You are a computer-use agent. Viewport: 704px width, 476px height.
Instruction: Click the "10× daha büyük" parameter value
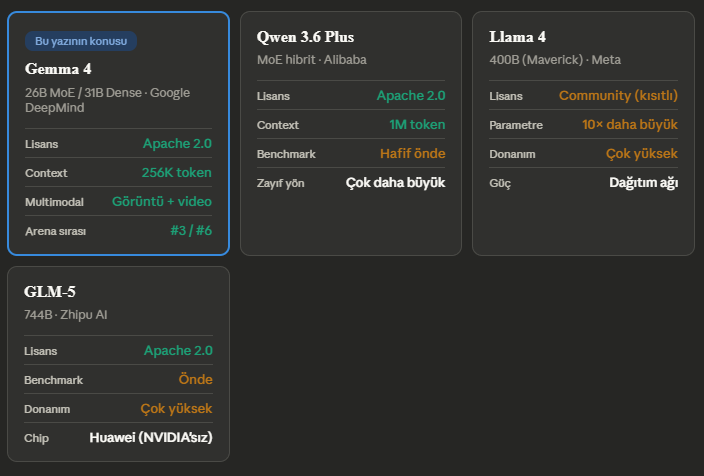pyautogui.click(x=629, y=125)
